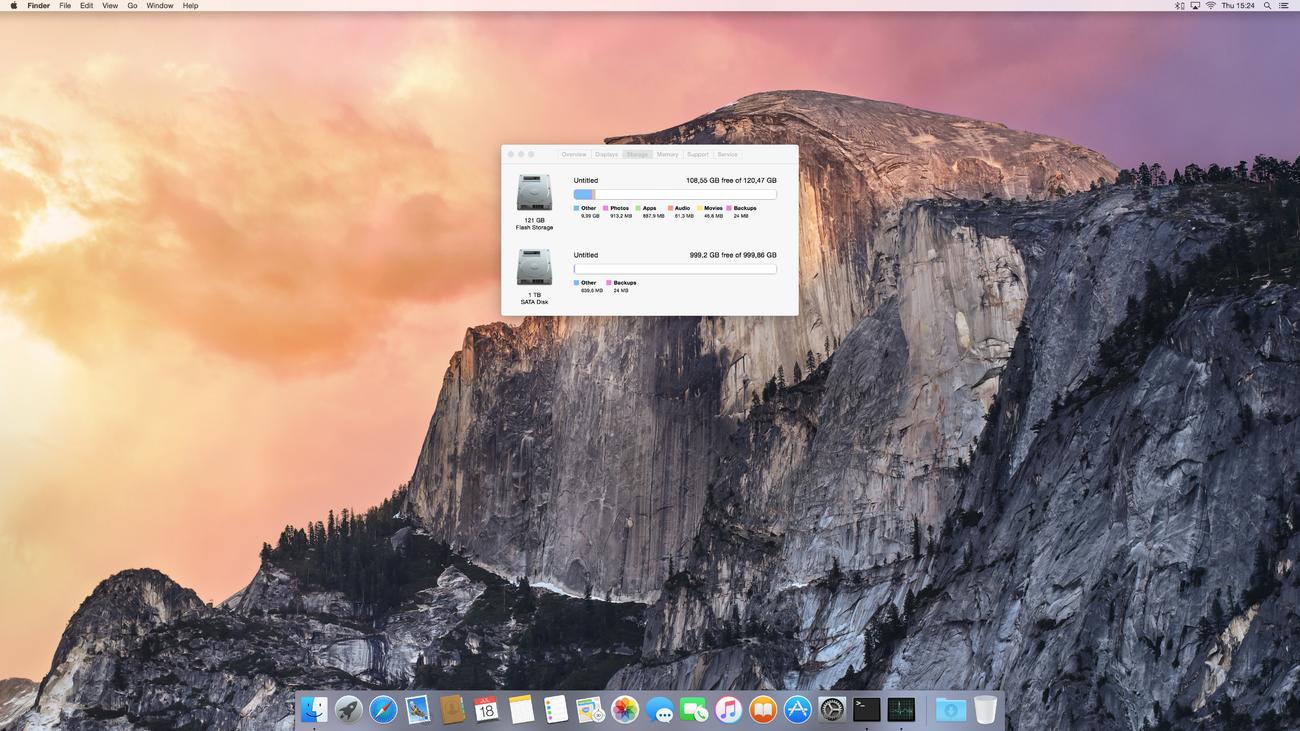
Task: Open the Downloads folder stack in dock
Action: click(950, 710)
